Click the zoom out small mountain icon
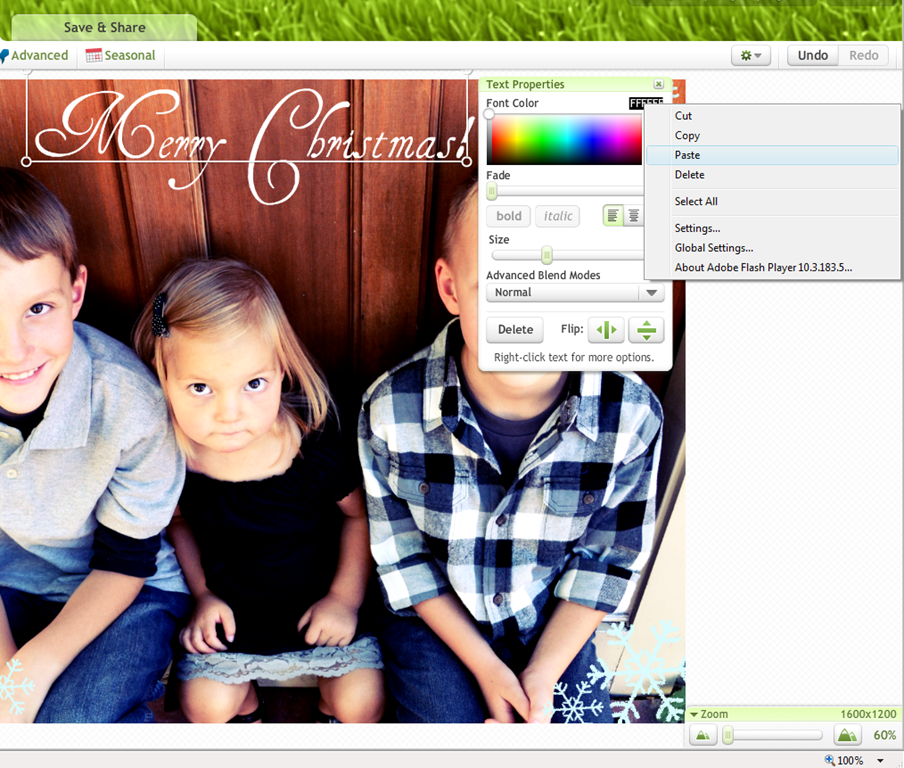Viewport: 904px width, 768px height. 703,735
